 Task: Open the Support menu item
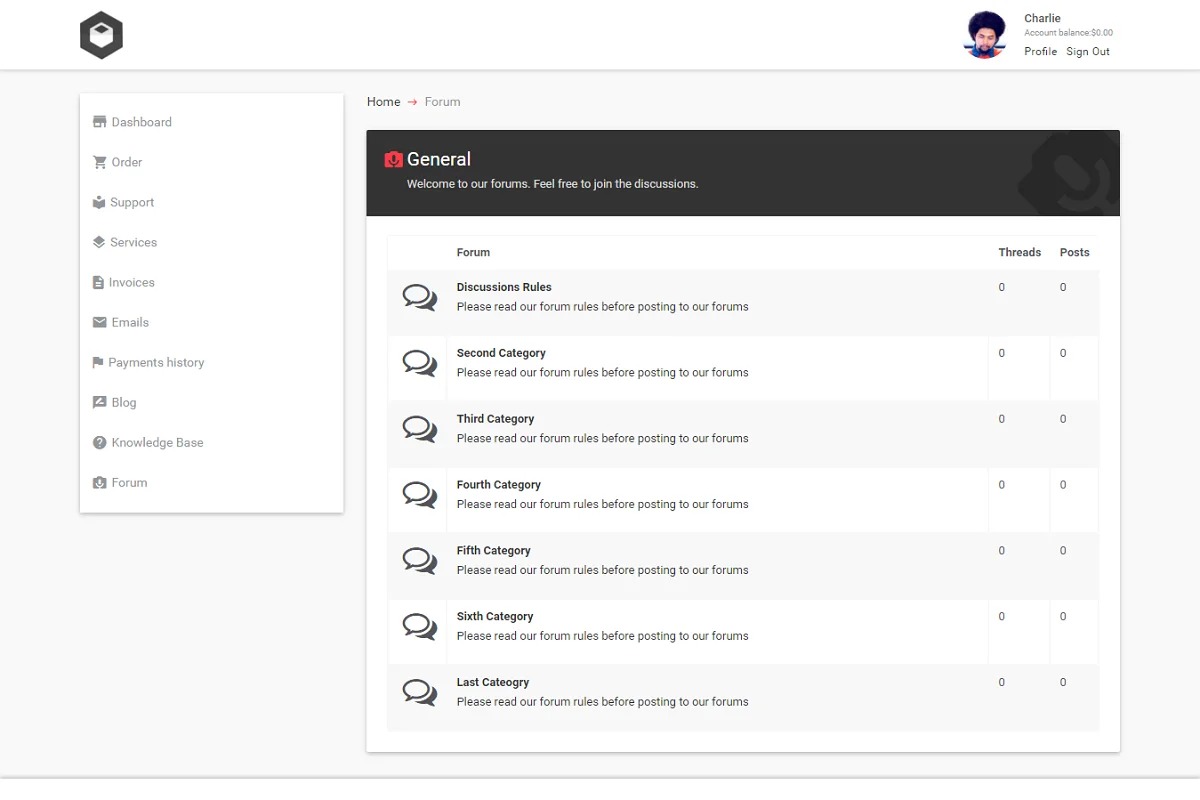tap(132, 202)
